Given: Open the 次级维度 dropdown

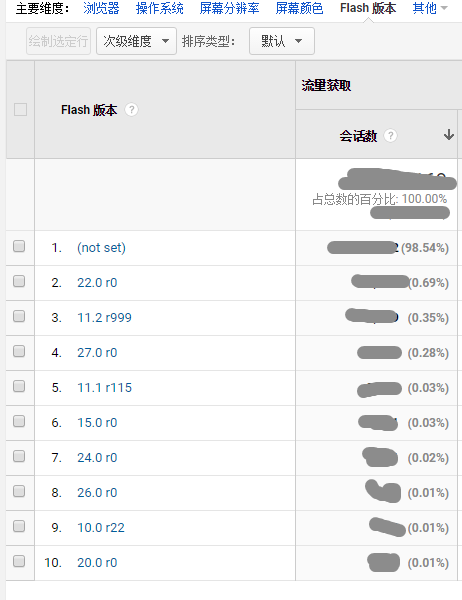Looking at the screenshot, I should (x=136, y=41).
